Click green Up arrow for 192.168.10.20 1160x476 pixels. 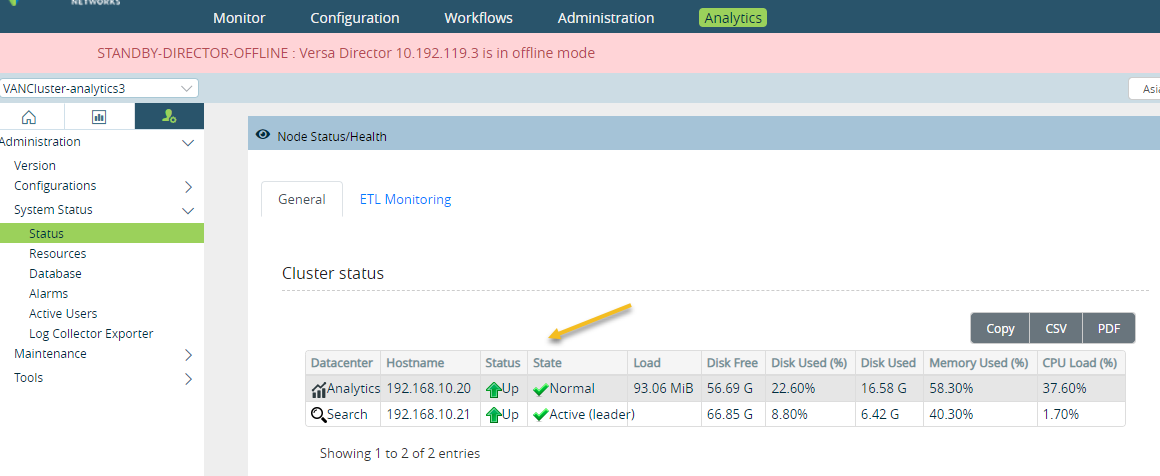click(493, 389)
